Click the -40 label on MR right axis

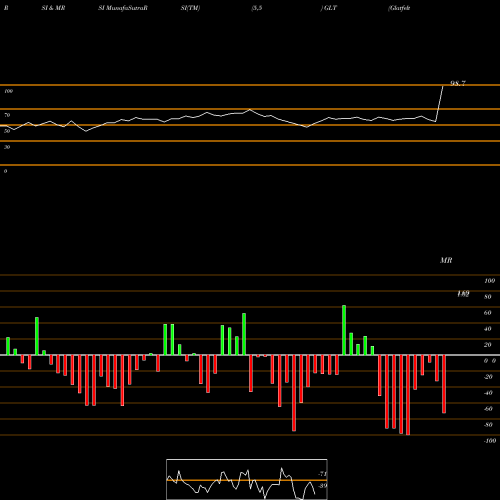coord(488,393)
